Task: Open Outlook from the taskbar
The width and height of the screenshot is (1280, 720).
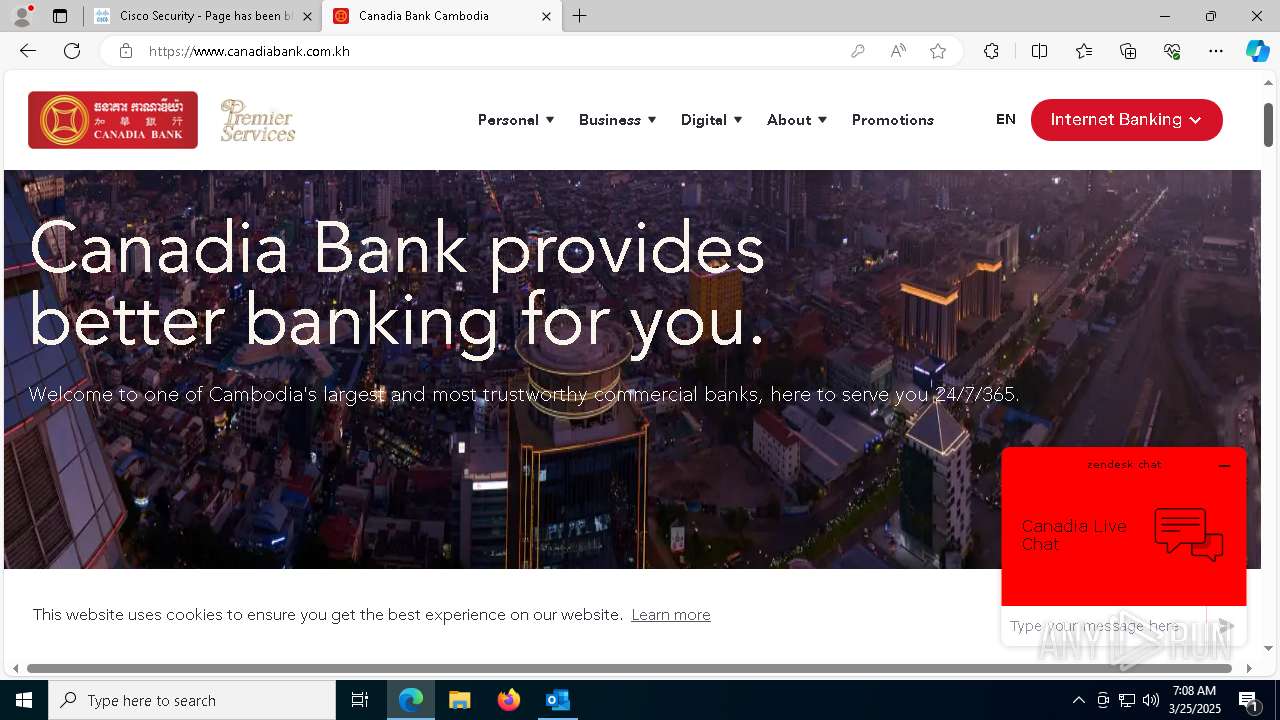Action: point(558,700)
